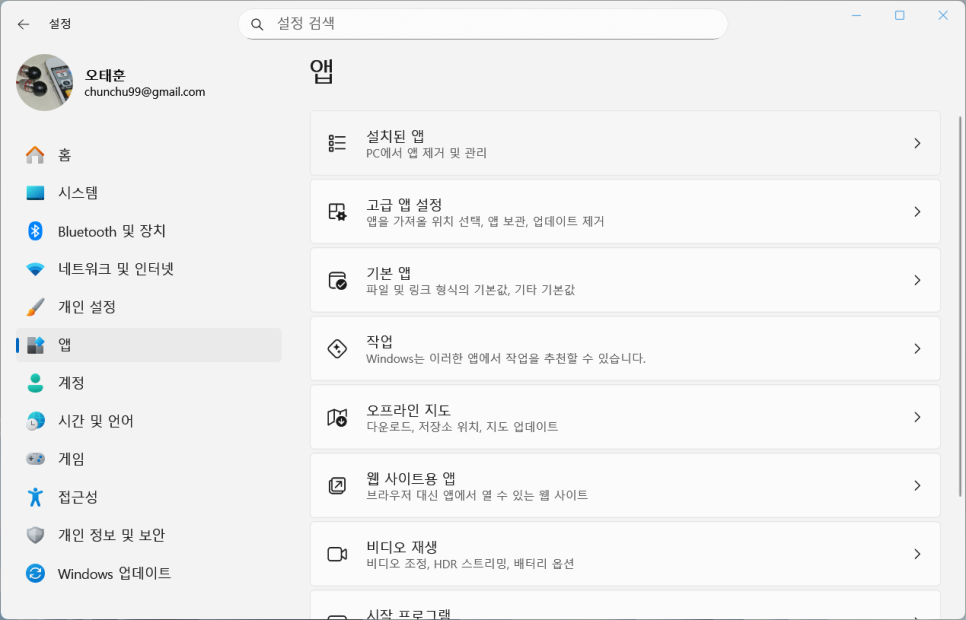Click the 게임 controller icon
The height and width of the screenshot is (620, 966).
(x=35, y=459)
